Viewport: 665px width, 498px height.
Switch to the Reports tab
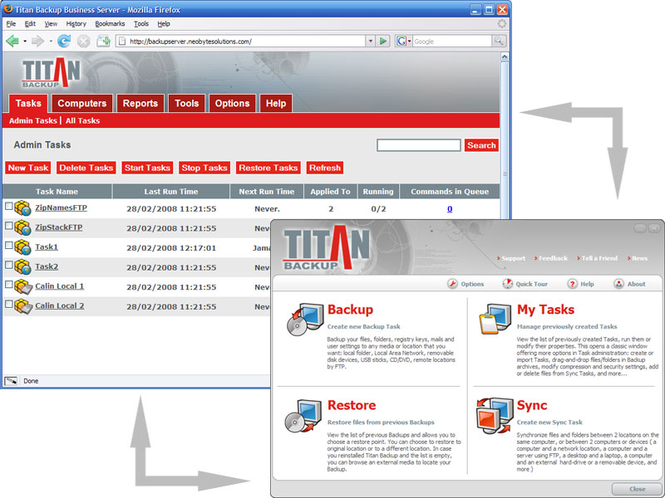[x=140, y=104]
